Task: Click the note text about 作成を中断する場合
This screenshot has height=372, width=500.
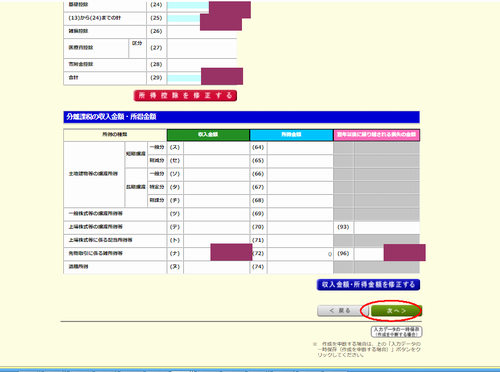Action: click(367, 349)
